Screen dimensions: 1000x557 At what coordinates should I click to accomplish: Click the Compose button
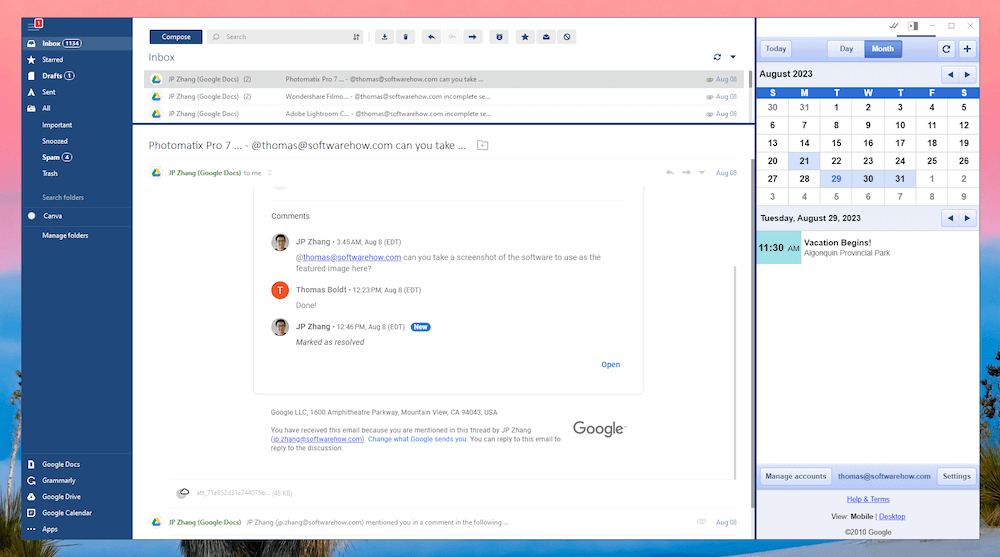(176, 37)
